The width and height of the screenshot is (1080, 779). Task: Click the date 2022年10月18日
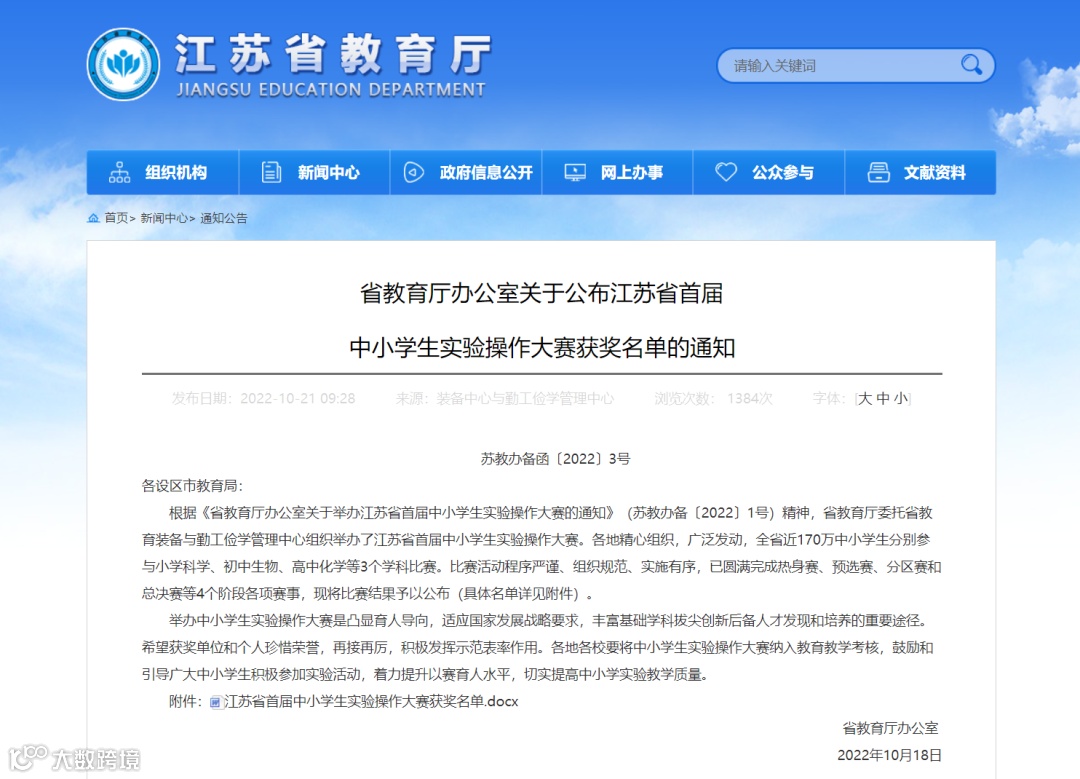click(889, 756)
